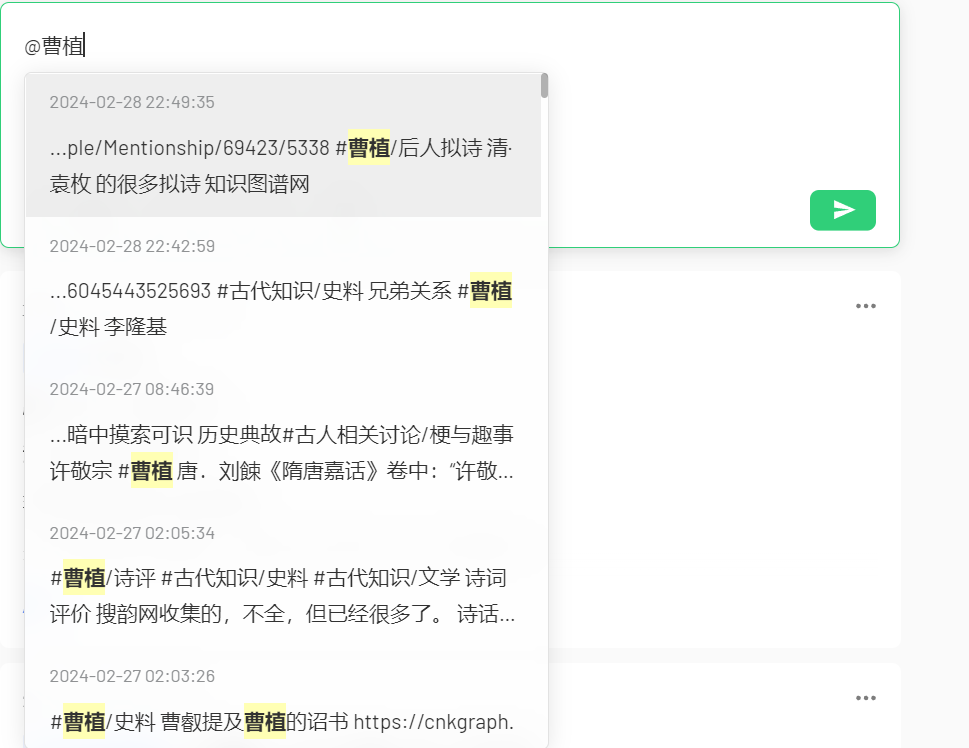The width and height of the screenshot is (969, 748).
Task: Open the more options menu on the upper card
Action: point(866,305)
